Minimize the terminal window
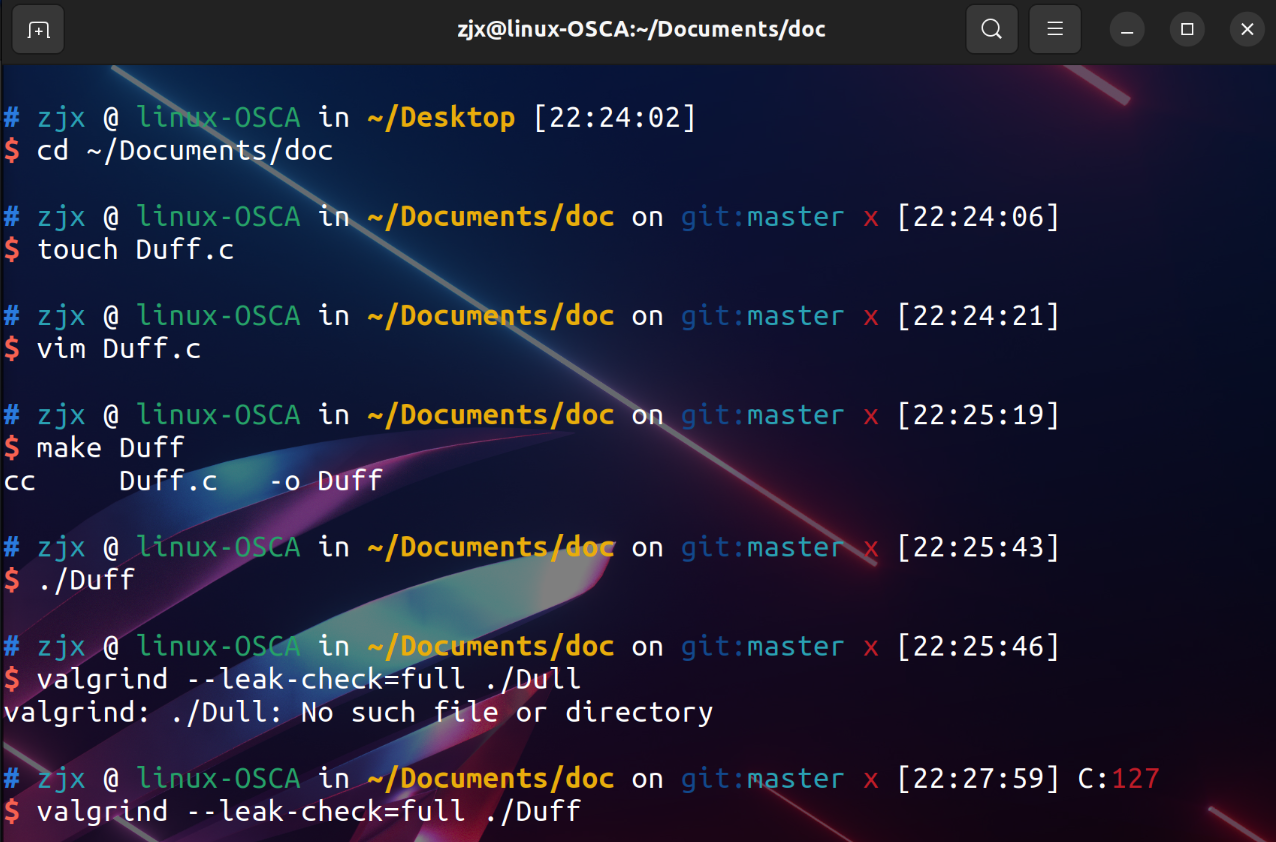Image resolution: width=1276 pixels, height=842 pixels. (x=1128, y=29)
